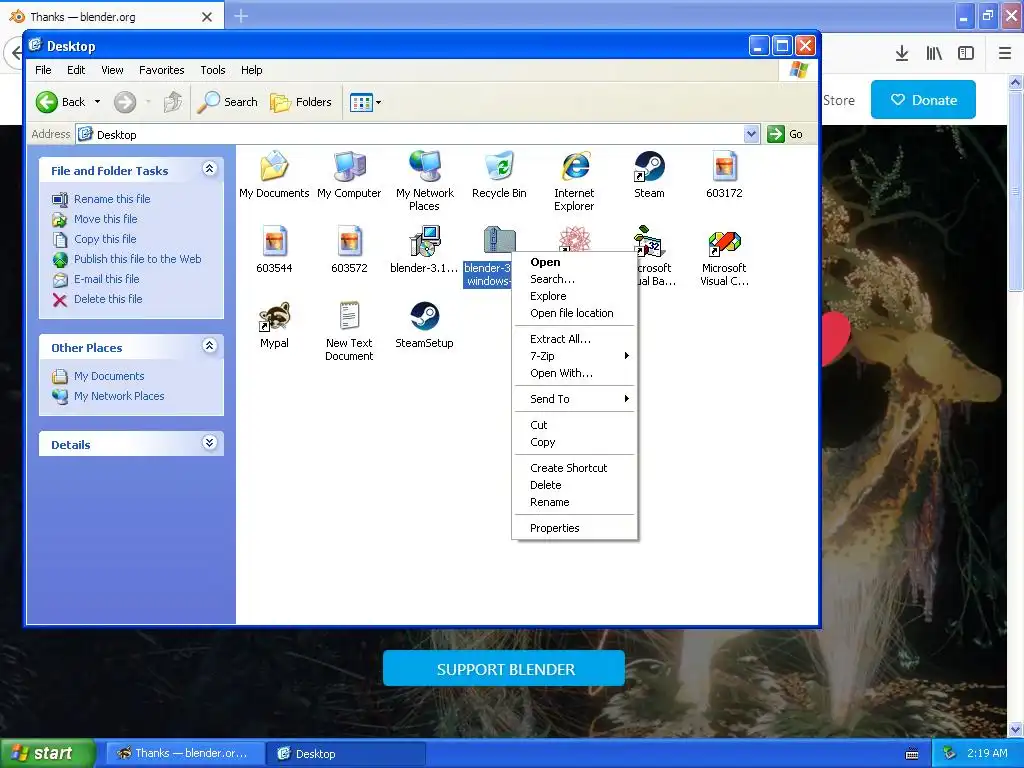Image resolution: width=1024 pixels, height=768 pixels.
Task: Click the Go button beside address bar
Action: (x=786, y=135)
